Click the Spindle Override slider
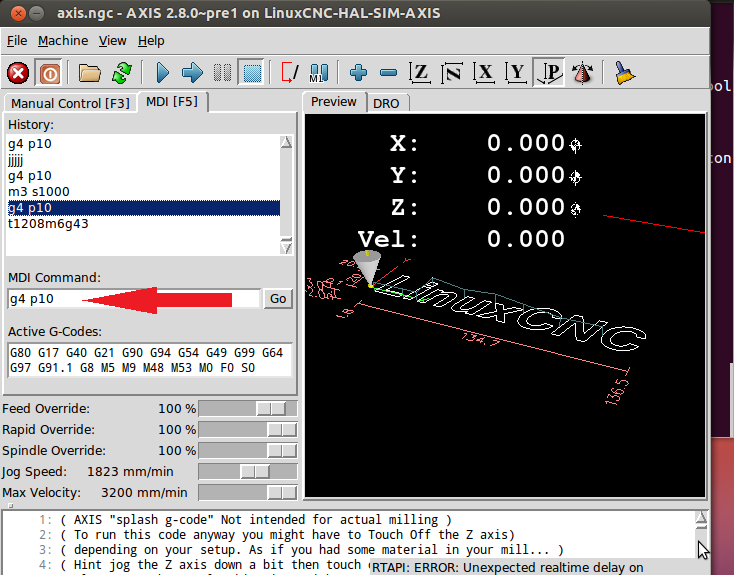The height and width of the screenshot is (575, 734). click(x=248, y=451)
